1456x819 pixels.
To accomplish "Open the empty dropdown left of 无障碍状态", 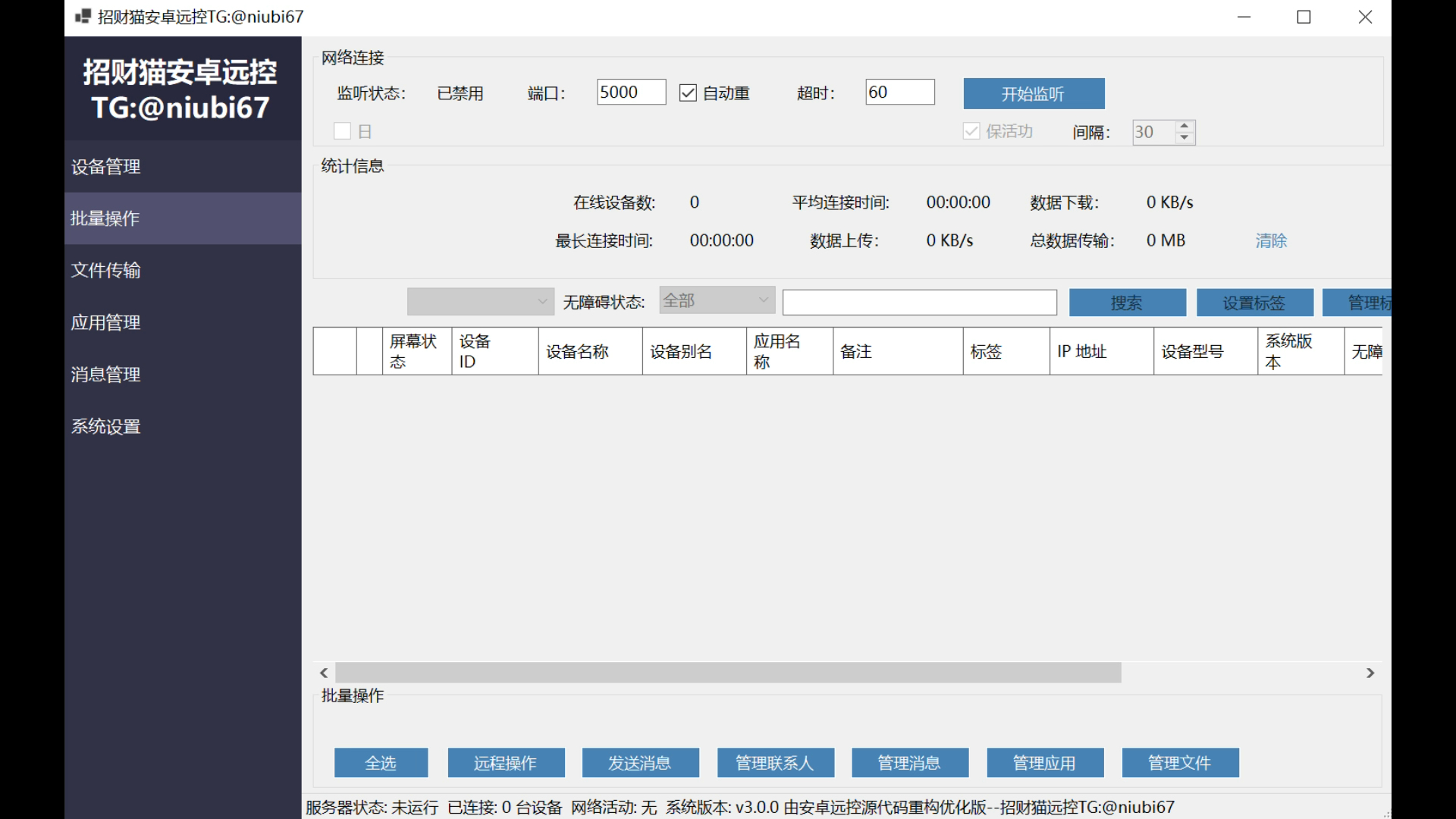I will tap(480, 301).
